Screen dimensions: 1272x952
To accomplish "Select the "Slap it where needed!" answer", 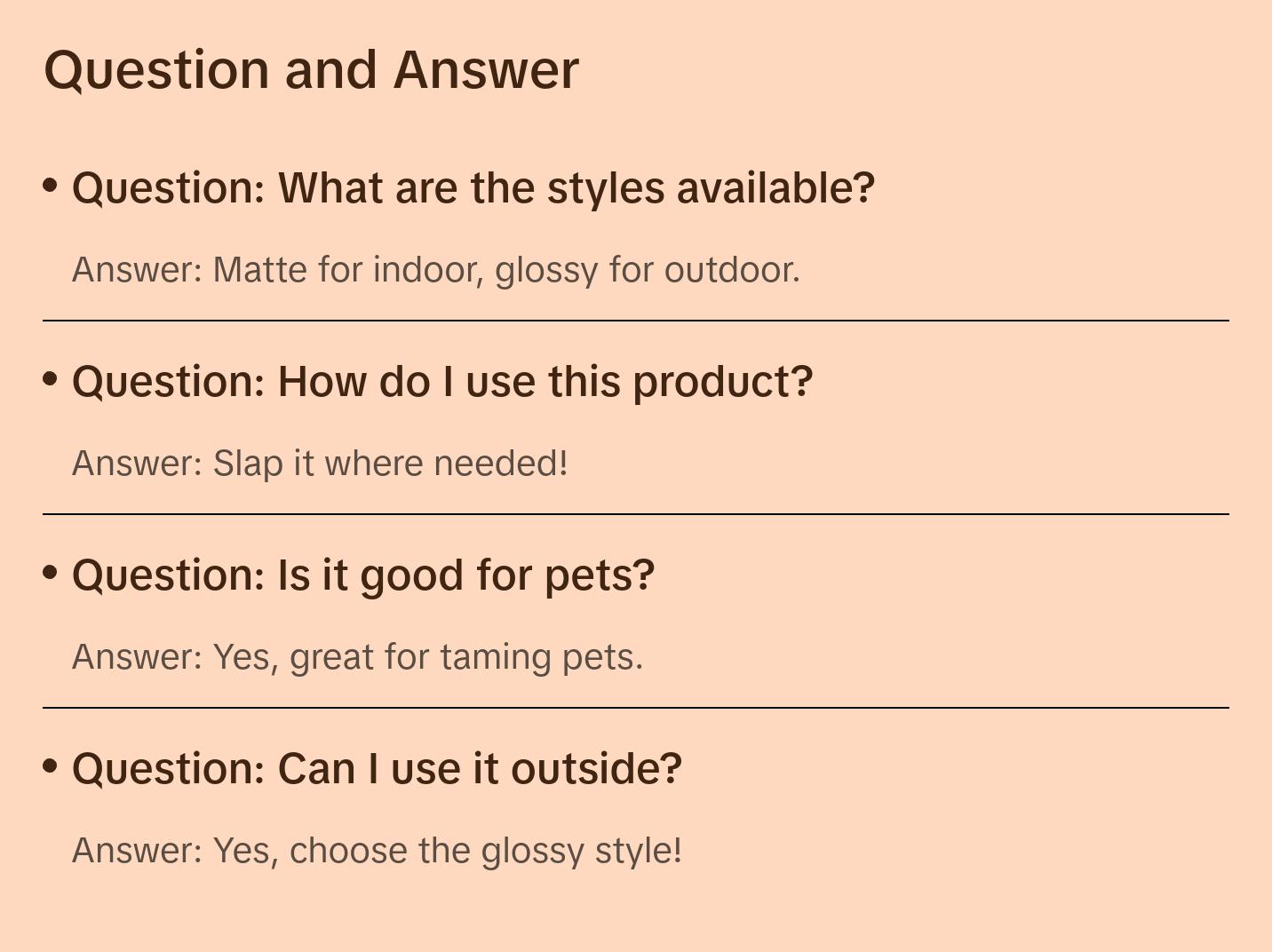I will point(320,464).
